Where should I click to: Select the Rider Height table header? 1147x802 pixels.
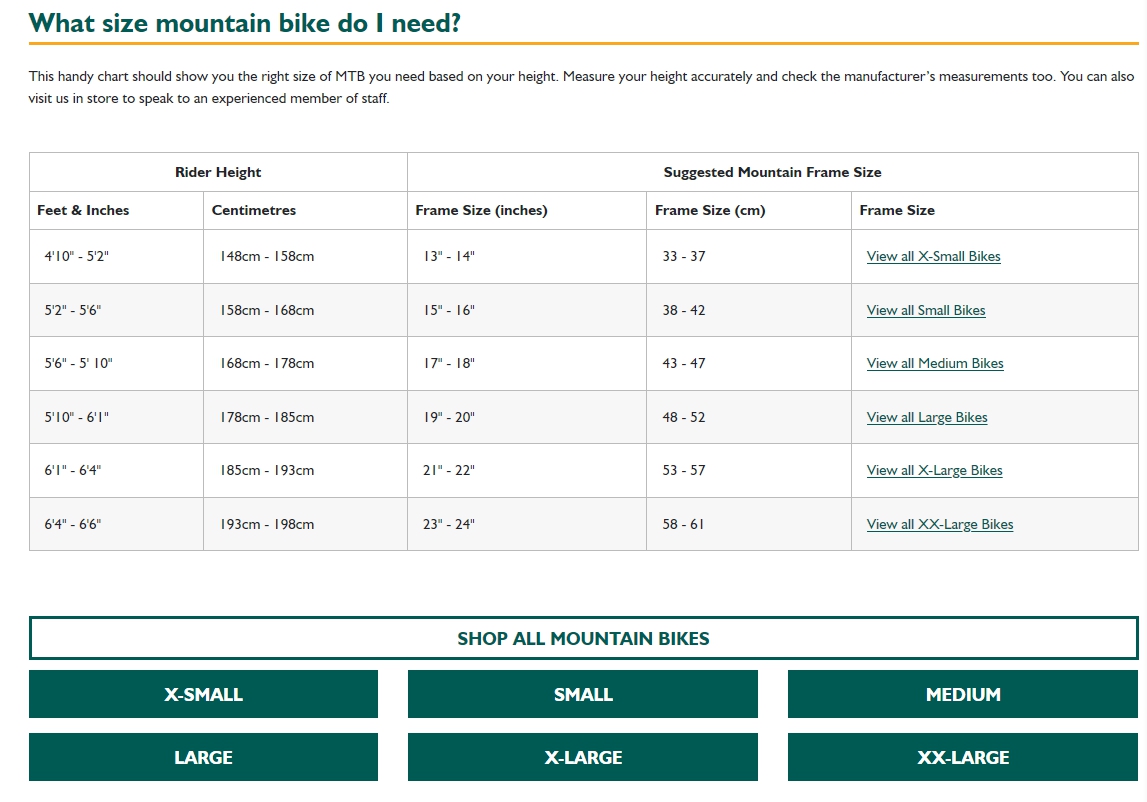point(218,172)
